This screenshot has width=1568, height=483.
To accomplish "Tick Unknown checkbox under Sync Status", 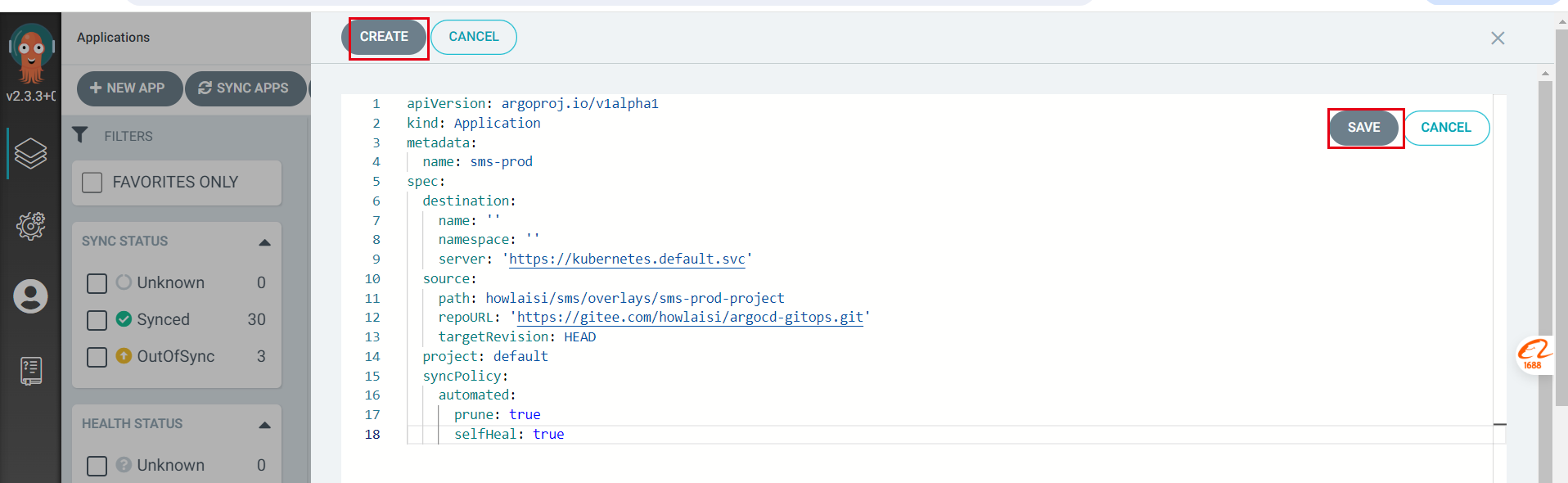I will coord(97,283).
